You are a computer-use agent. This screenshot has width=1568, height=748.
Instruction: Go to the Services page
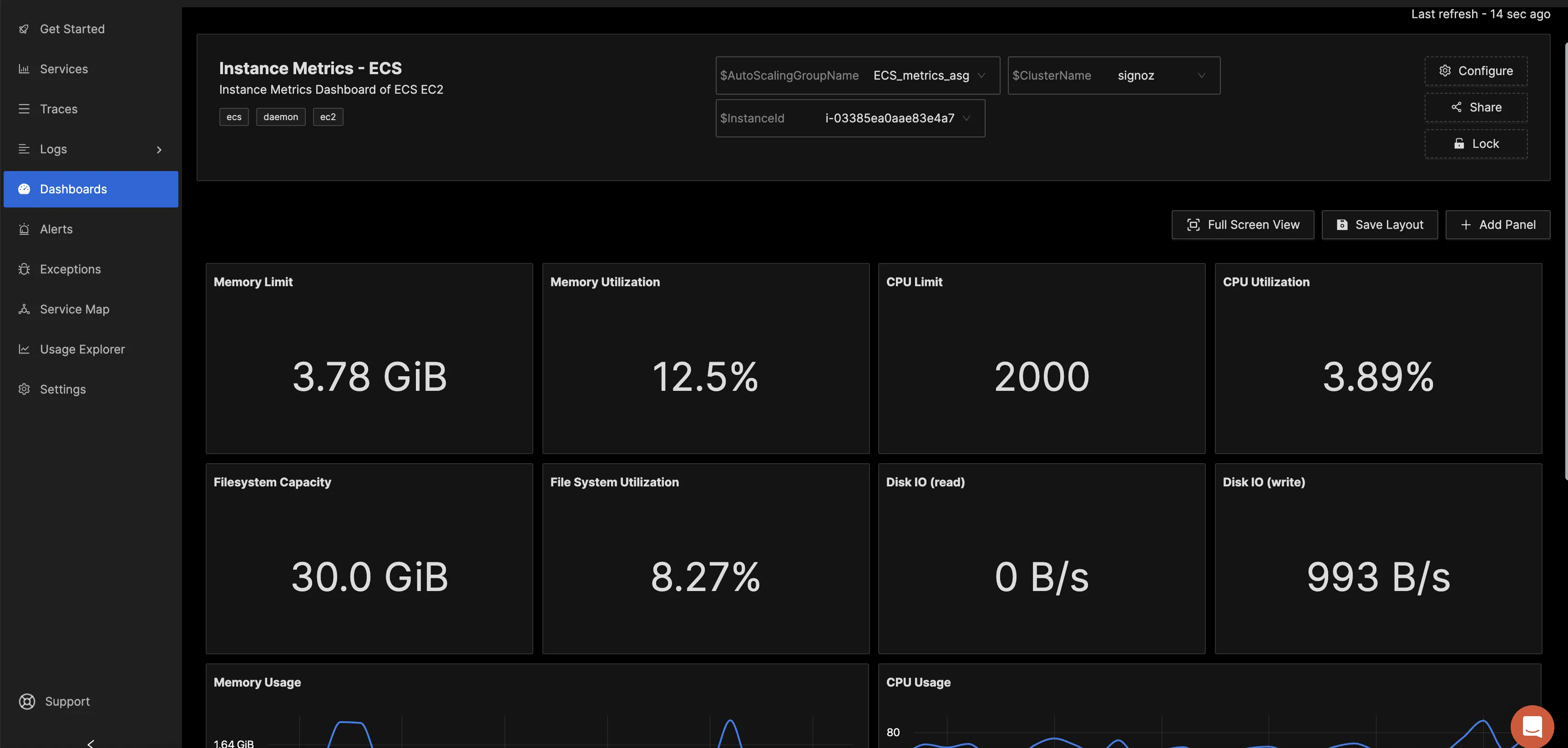[91, 69]
